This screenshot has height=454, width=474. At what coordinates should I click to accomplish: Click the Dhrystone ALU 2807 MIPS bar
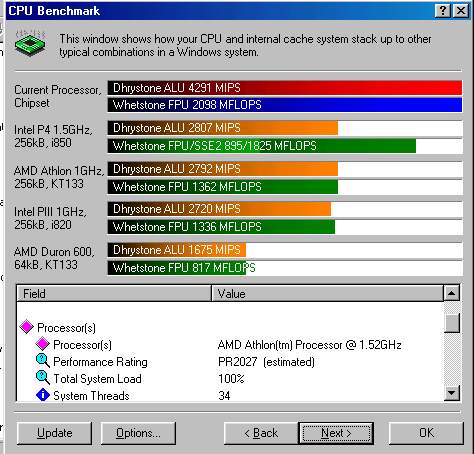coord(222,128)
